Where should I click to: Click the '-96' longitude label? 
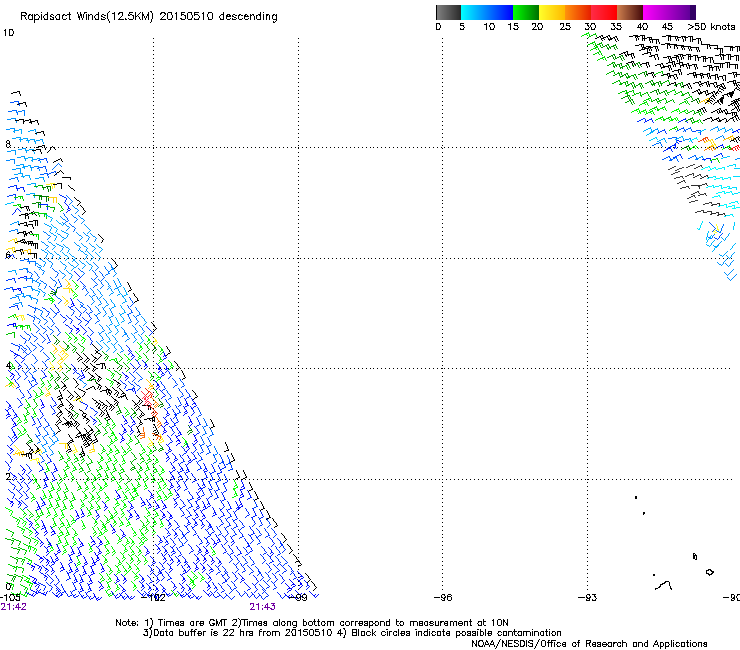point(443,598)
